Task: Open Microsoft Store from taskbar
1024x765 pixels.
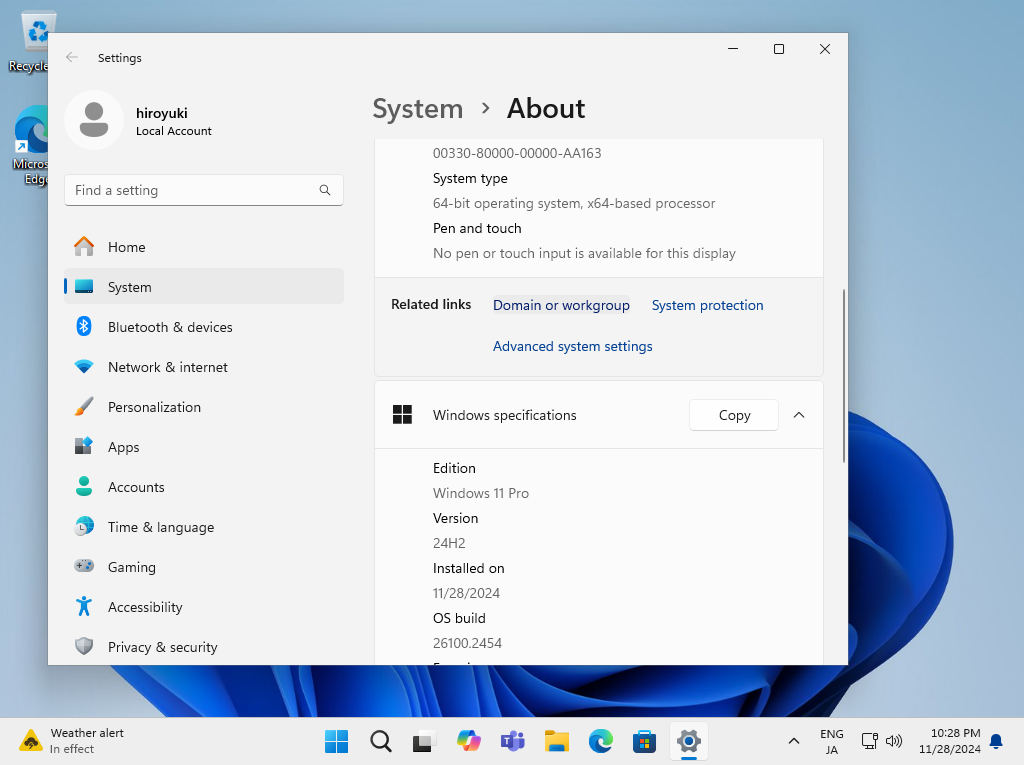Action: click(645, 741)
